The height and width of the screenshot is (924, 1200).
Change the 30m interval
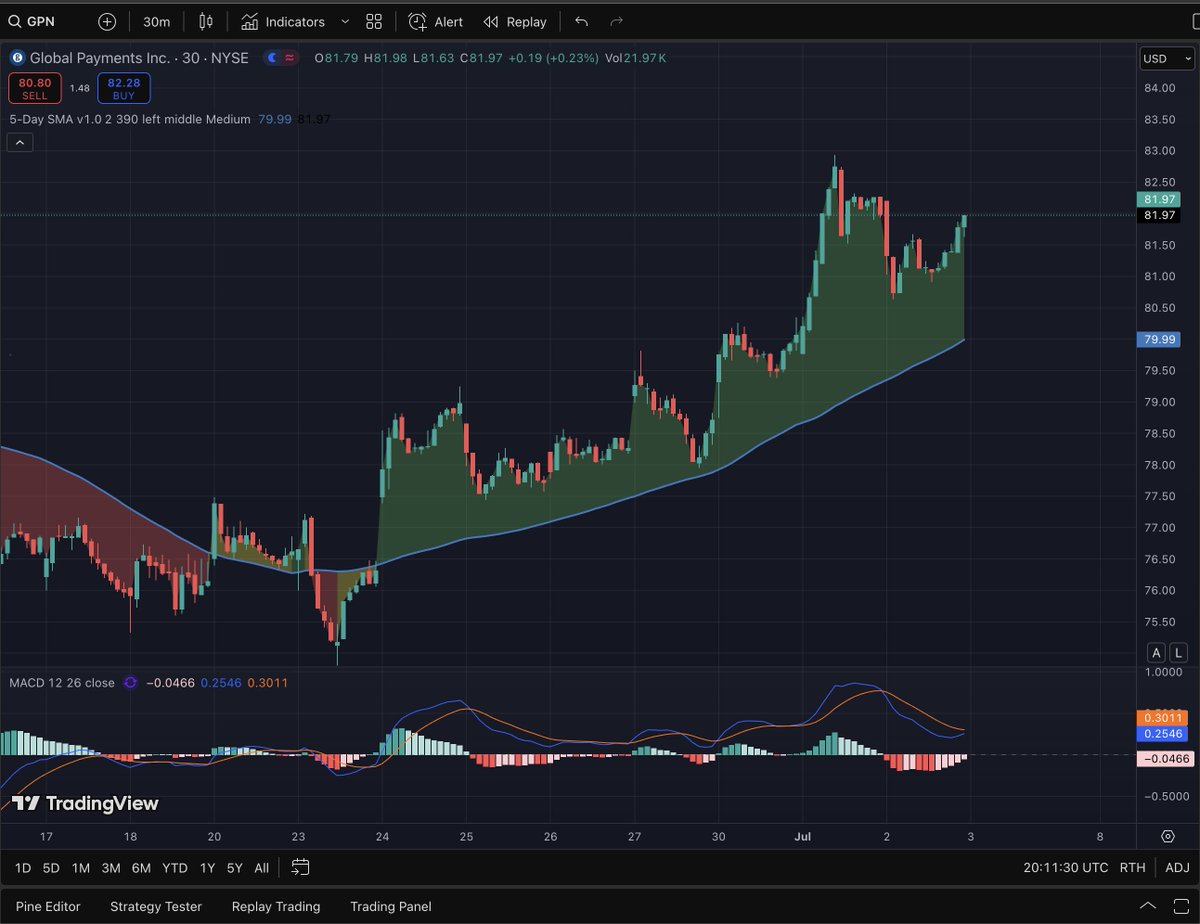coord(156,21)
